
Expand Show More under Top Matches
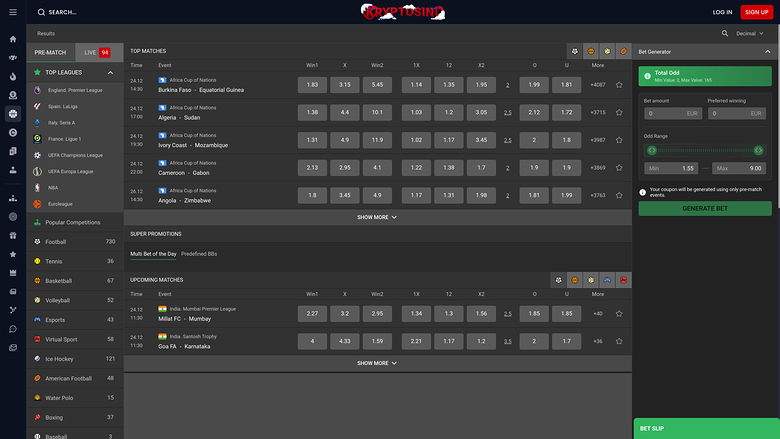tap(377, 217)
